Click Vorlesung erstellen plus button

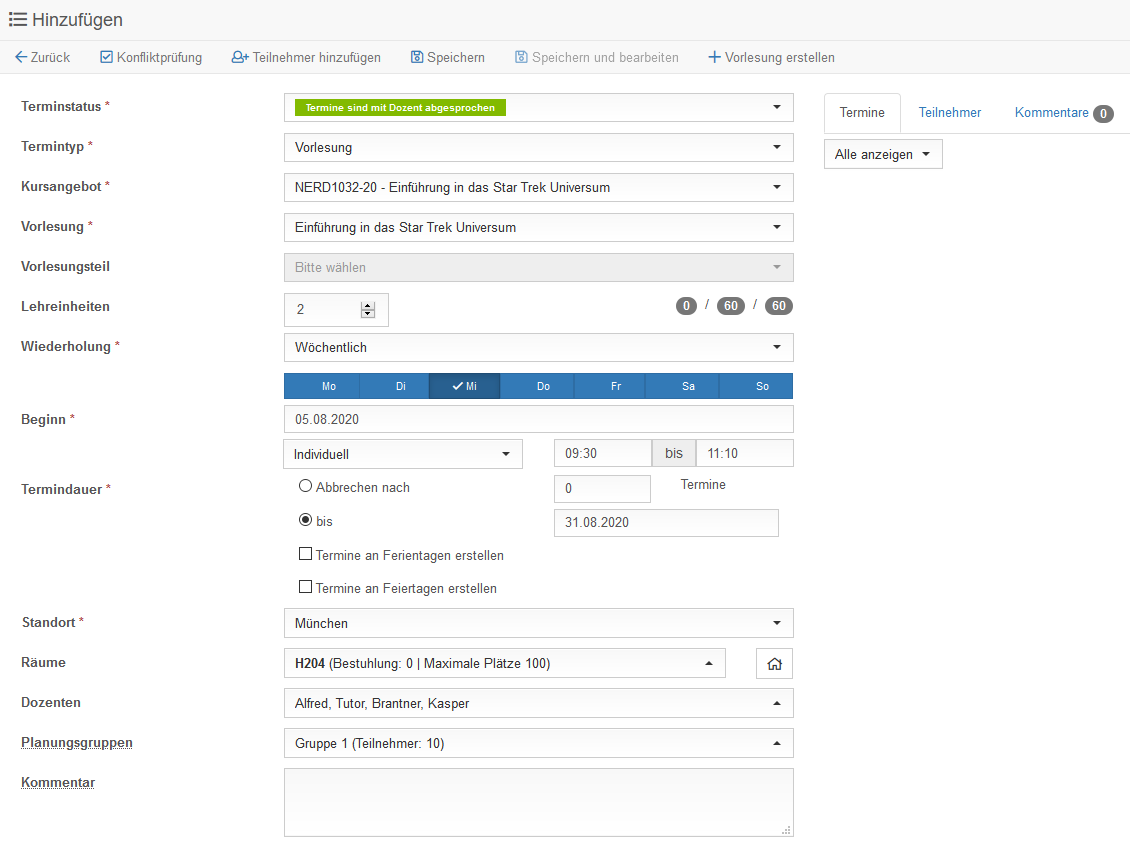coord(771,57)
